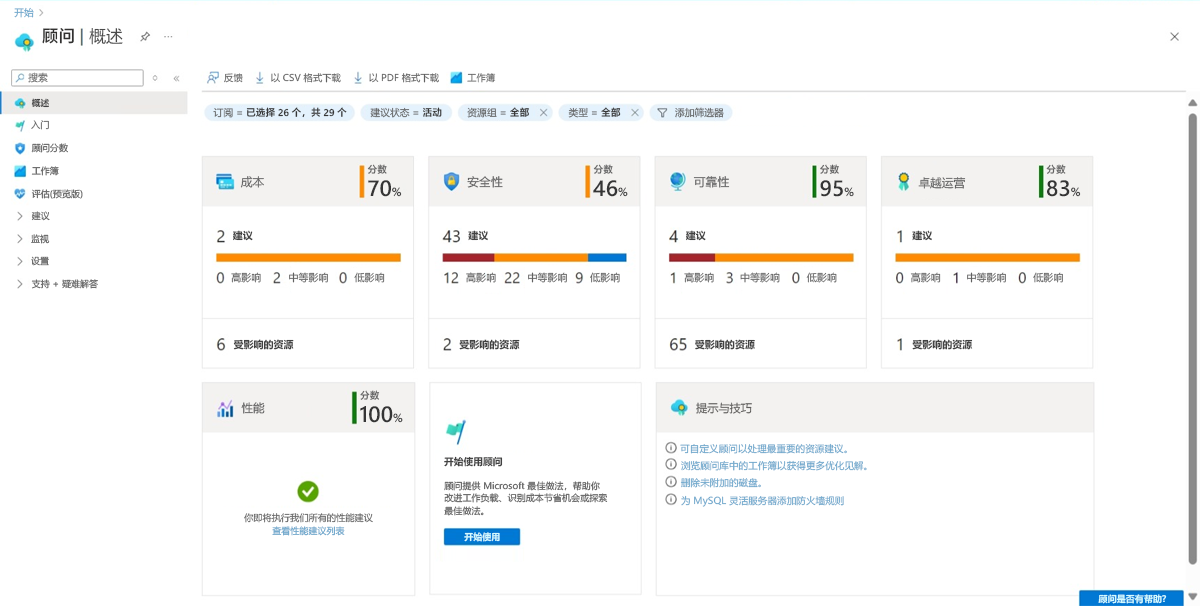Click the 性能 chart icon
The width and height of the screenshot is (1200, 606).
click(225, 408)
